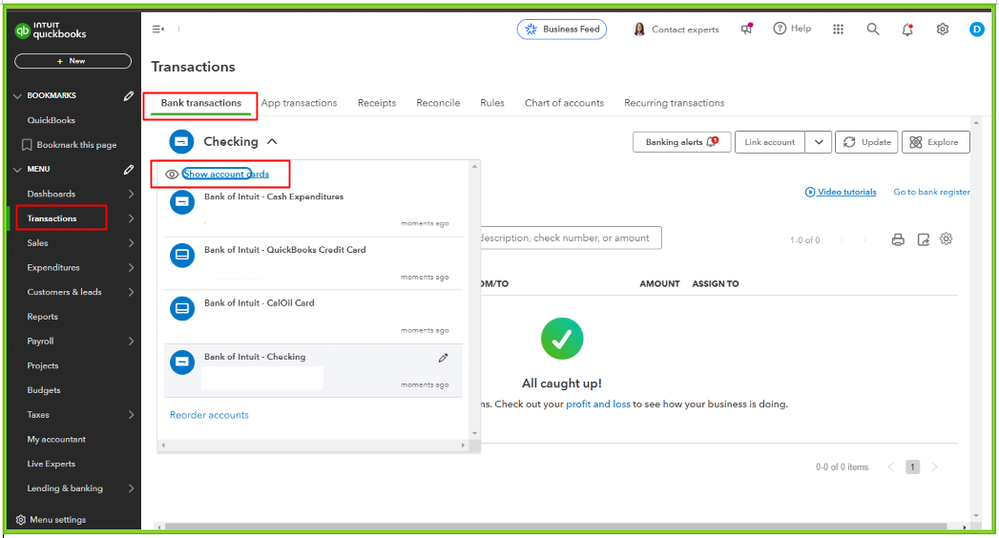Open Menu settings gear
999x538 pixels.
click(x=20, y=520)
